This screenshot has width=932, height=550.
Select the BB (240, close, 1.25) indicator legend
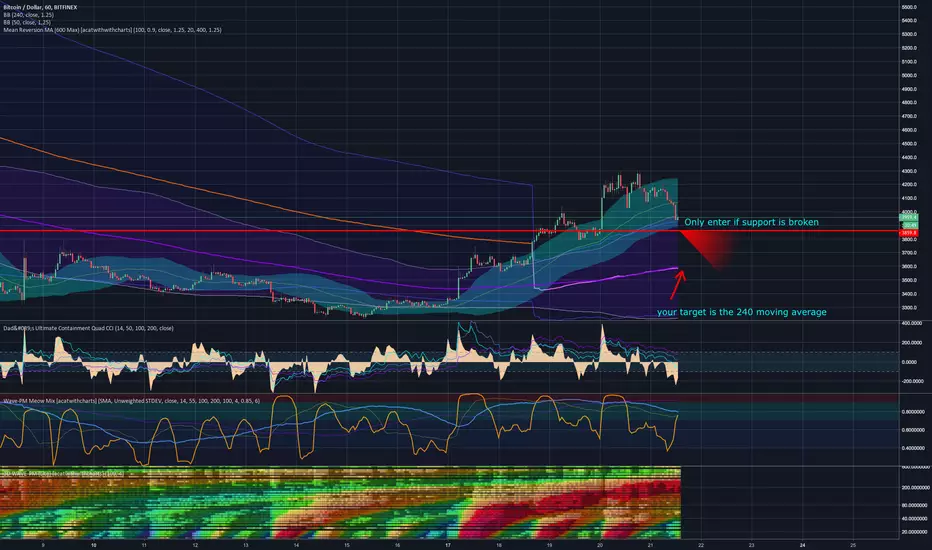(29, 15)
